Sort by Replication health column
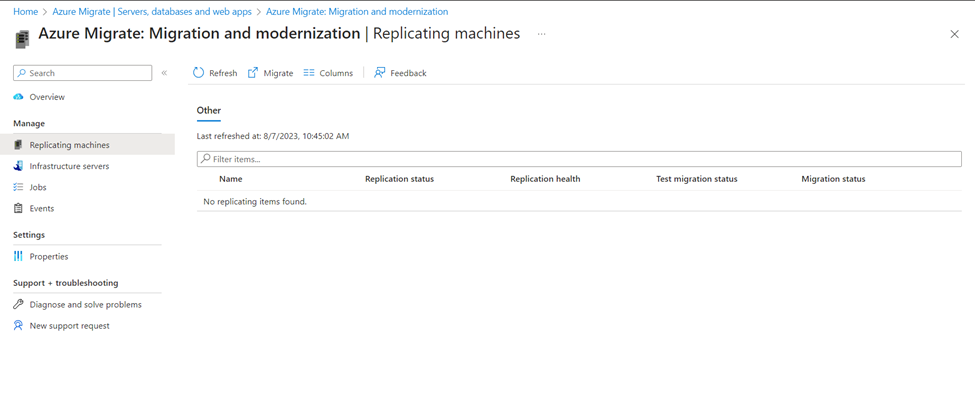 click(x=545, y=179)
